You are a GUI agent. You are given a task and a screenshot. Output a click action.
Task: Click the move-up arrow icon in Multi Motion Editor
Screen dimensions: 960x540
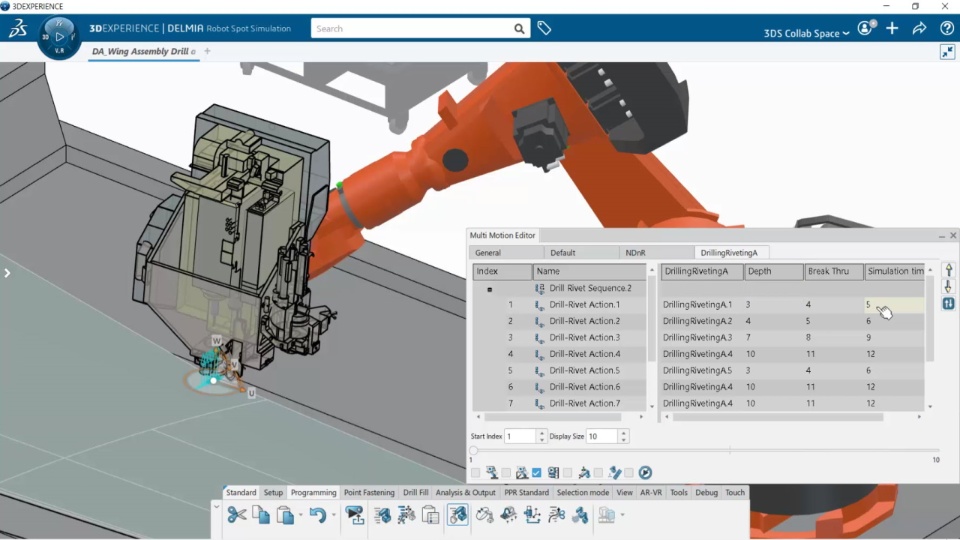click(x=948, y=270)
